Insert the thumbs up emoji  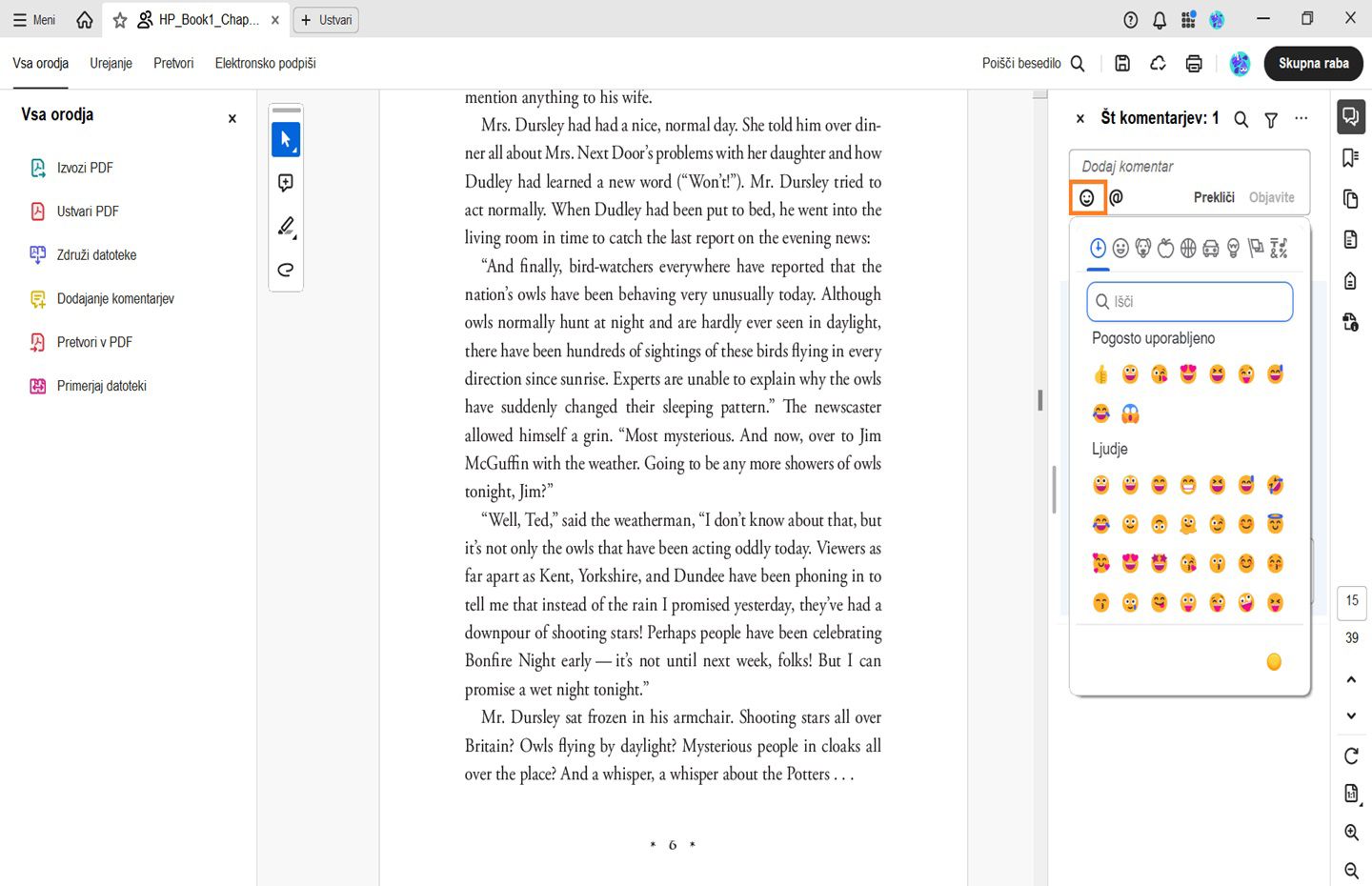pos(1101,374)
